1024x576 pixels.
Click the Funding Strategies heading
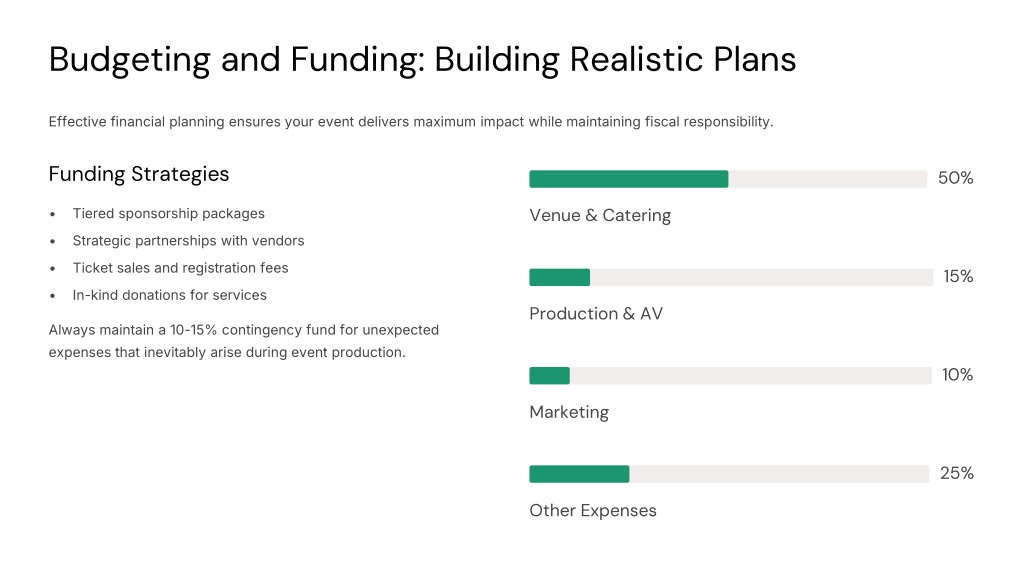pyautogui.click(x=138, y=174)
